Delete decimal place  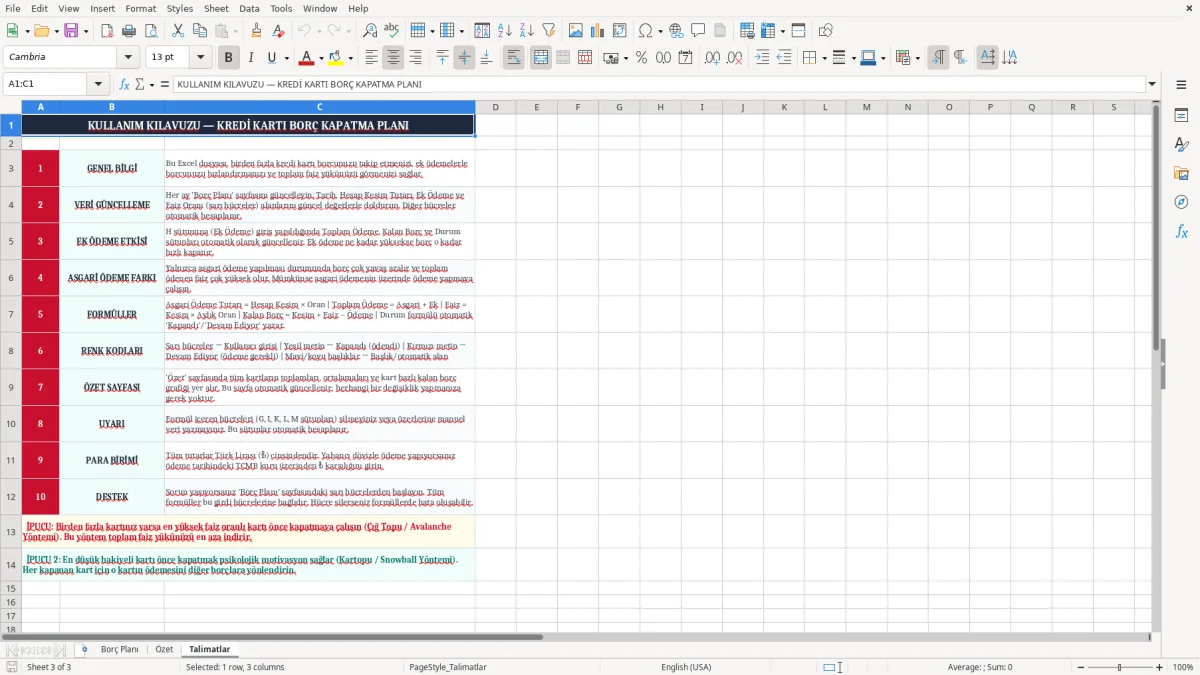(x=734, y=58)
